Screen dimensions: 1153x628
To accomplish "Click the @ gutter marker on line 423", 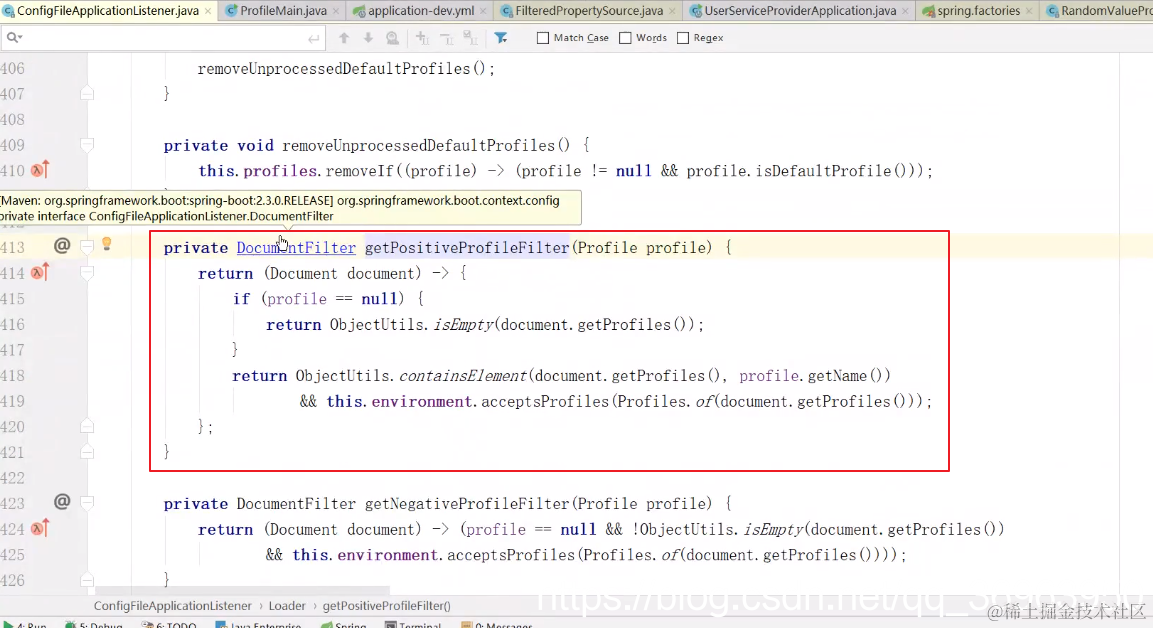I will coord(63,502).
